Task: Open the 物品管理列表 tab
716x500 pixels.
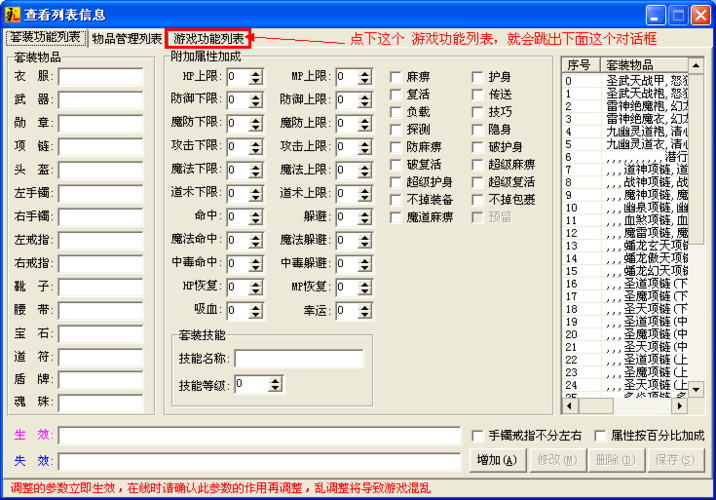Action: coord(127,39)
